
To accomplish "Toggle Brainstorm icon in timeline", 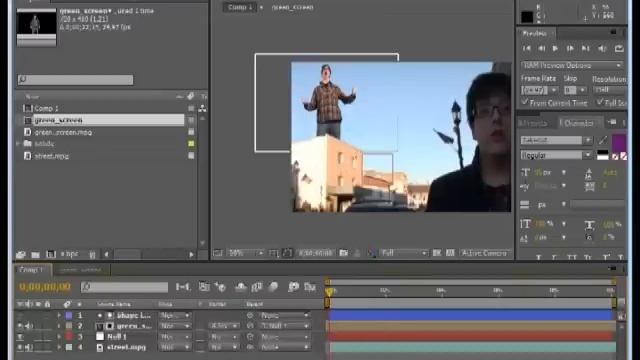I will 293,287.
